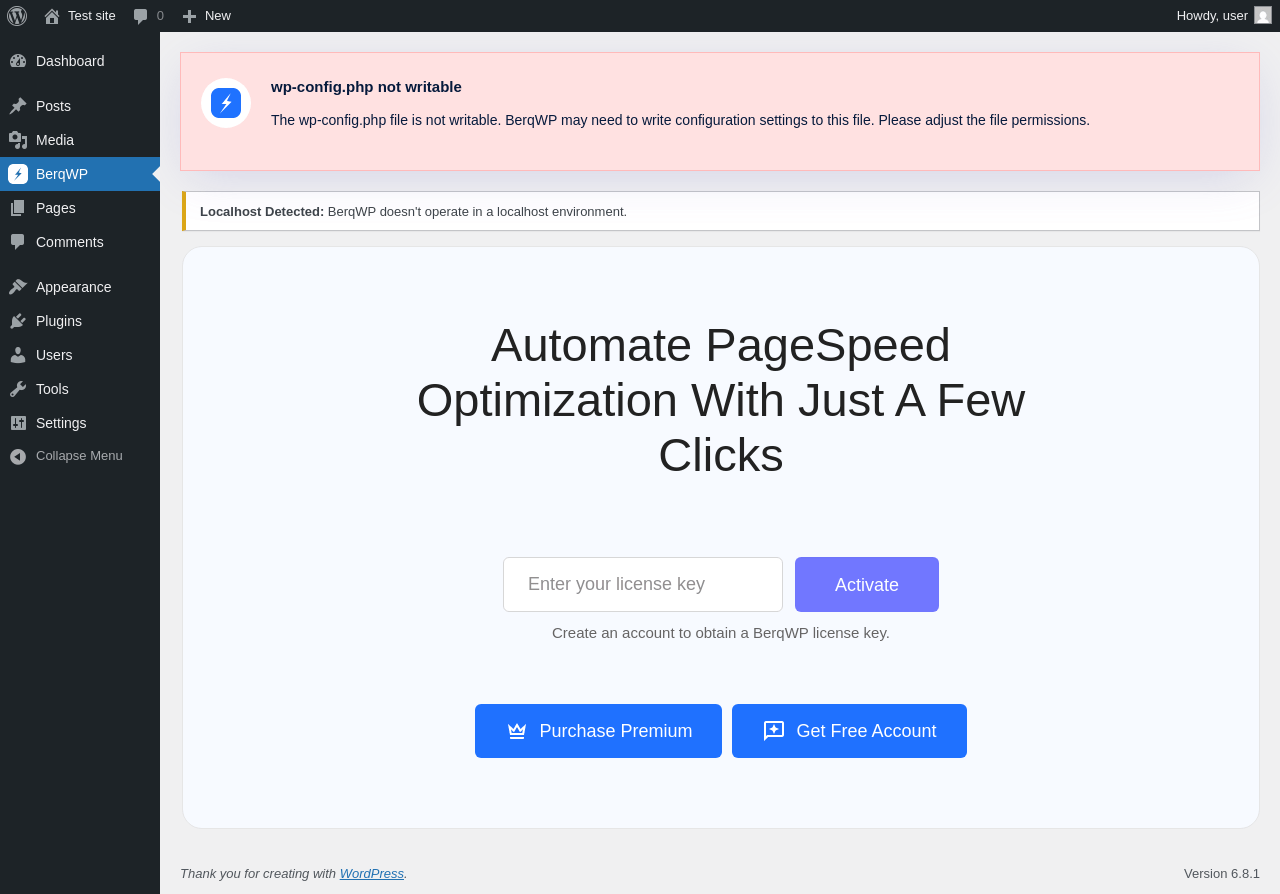Focus the license key input field
The image size is (1280, 894).
643,584
